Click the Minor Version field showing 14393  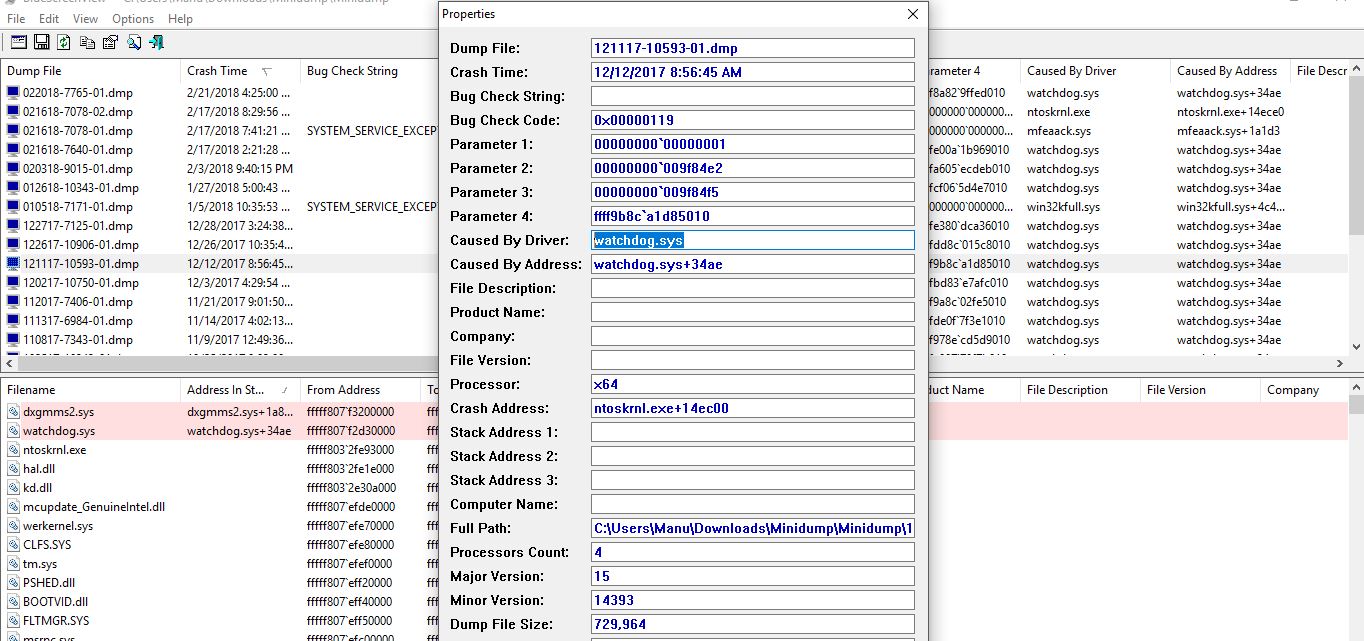point(753,600)
